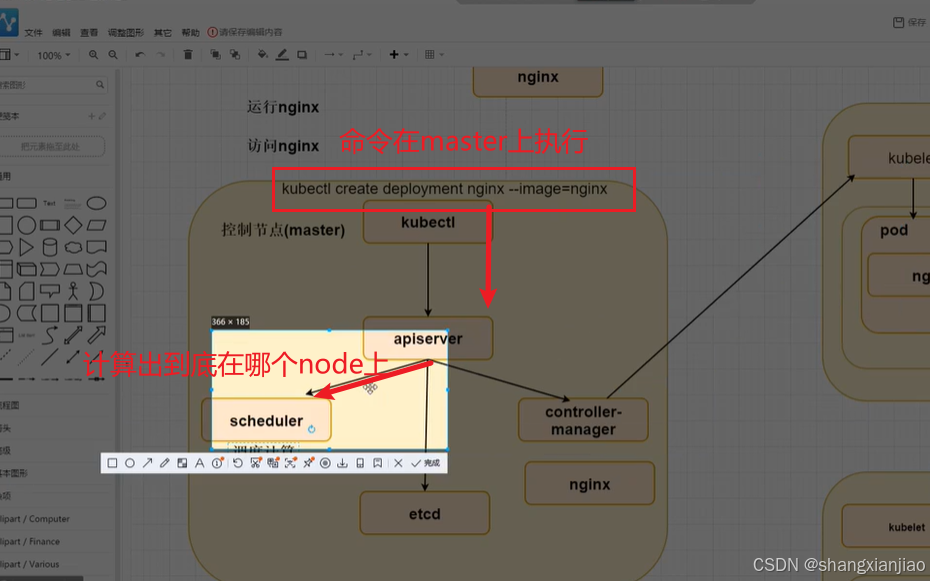Select the kubectl box on the diagram
This screenshot has height=581, width=930.
pos(428,222)
